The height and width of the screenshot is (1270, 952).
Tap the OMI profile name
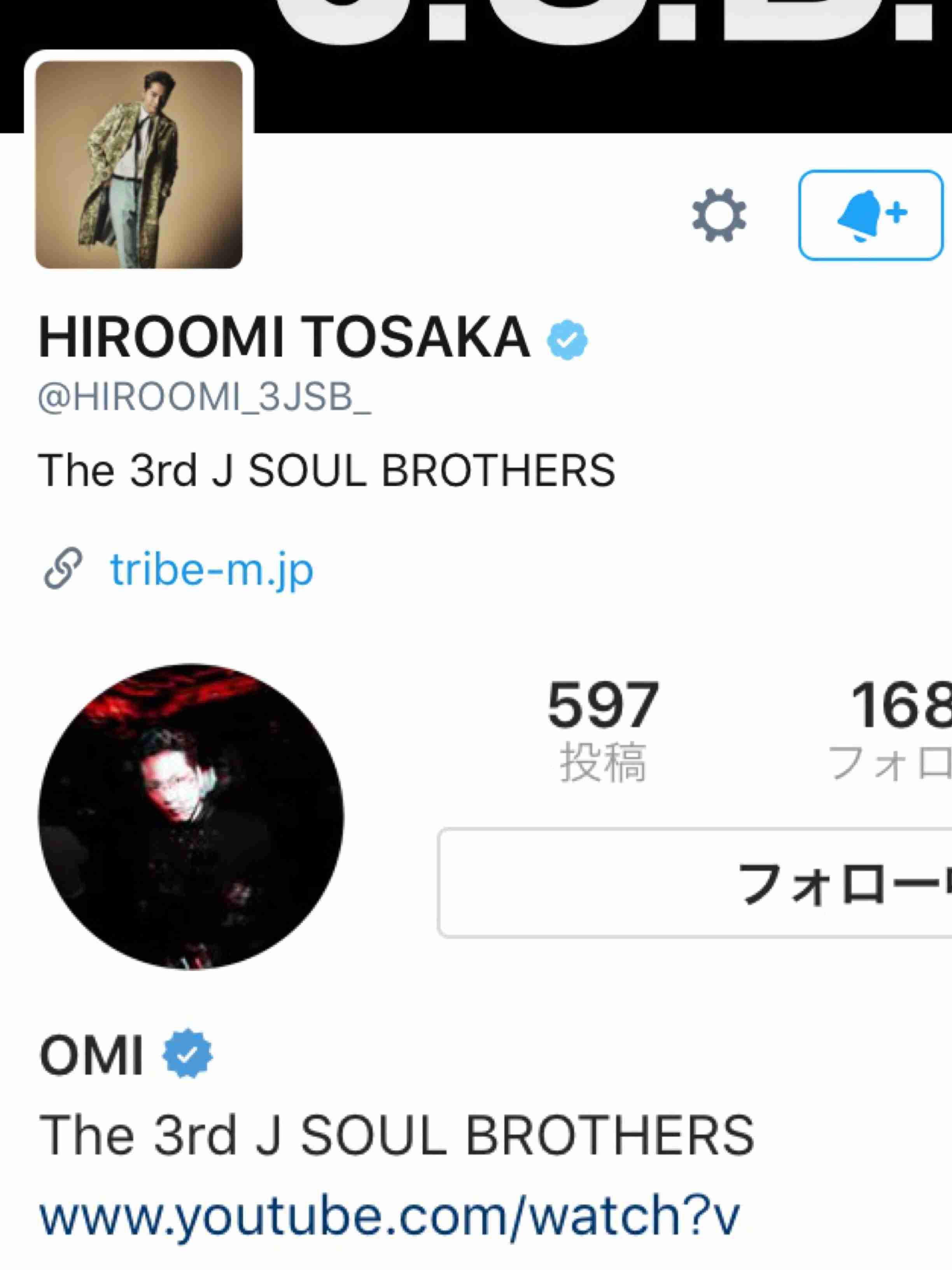(x=91, y=1055)
